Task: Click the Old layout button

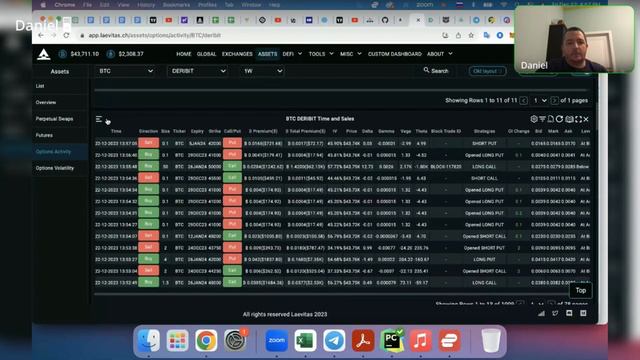Action: [x=487, y=71]
